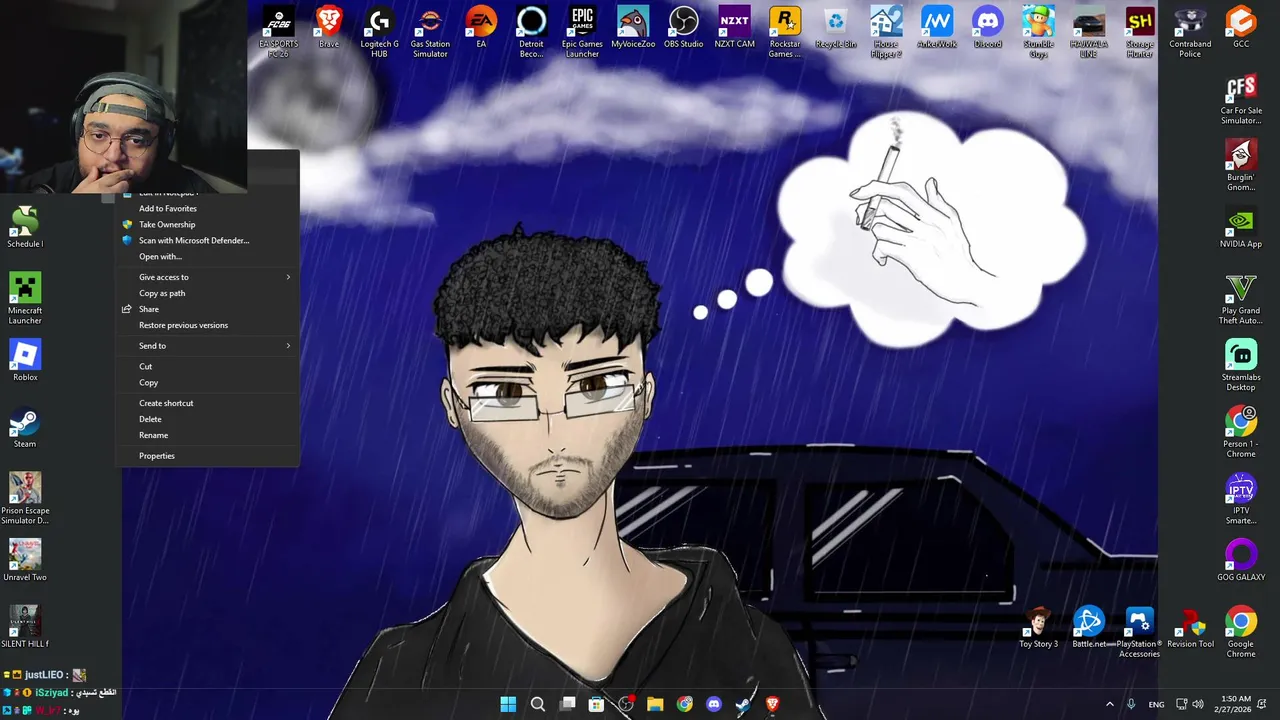Open Streamlabs Desktop shortcut

[x=1241, y=366]
